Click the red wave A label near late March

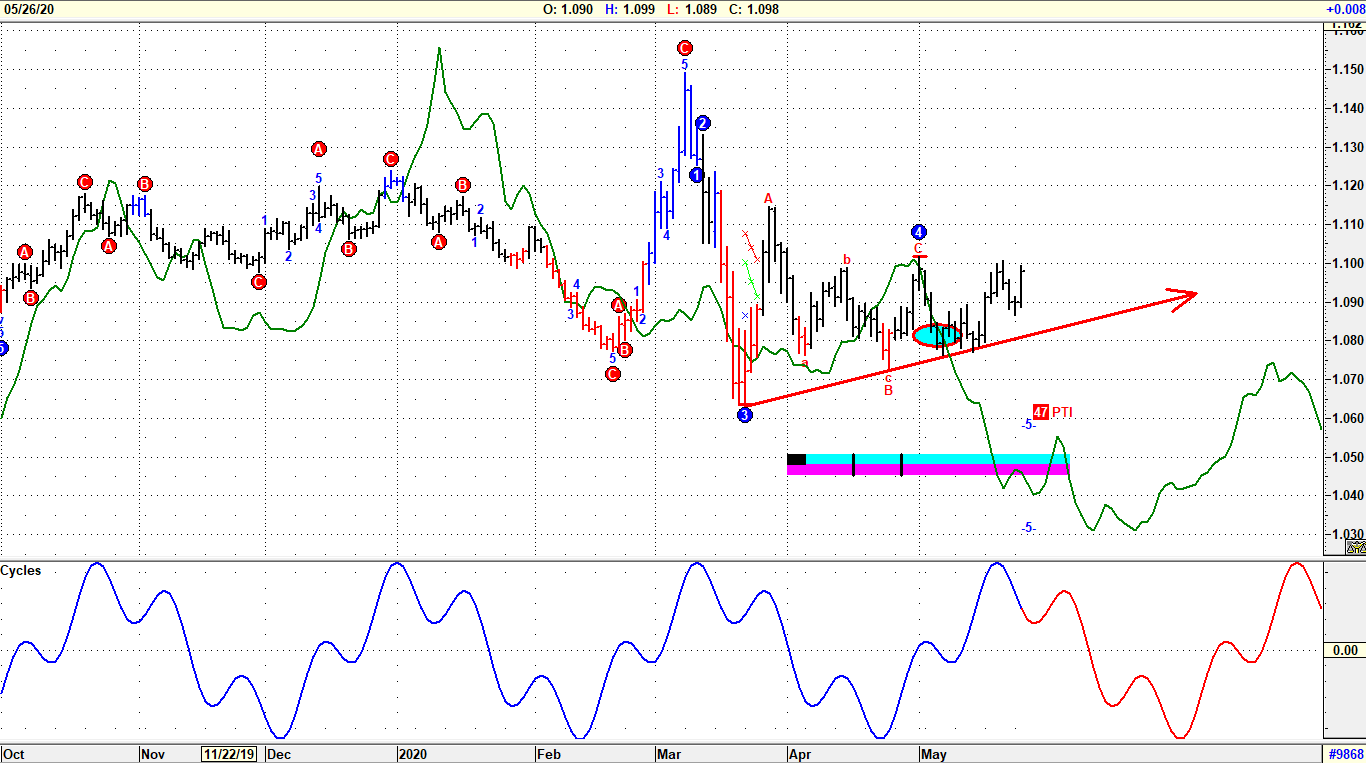[768, 198]
